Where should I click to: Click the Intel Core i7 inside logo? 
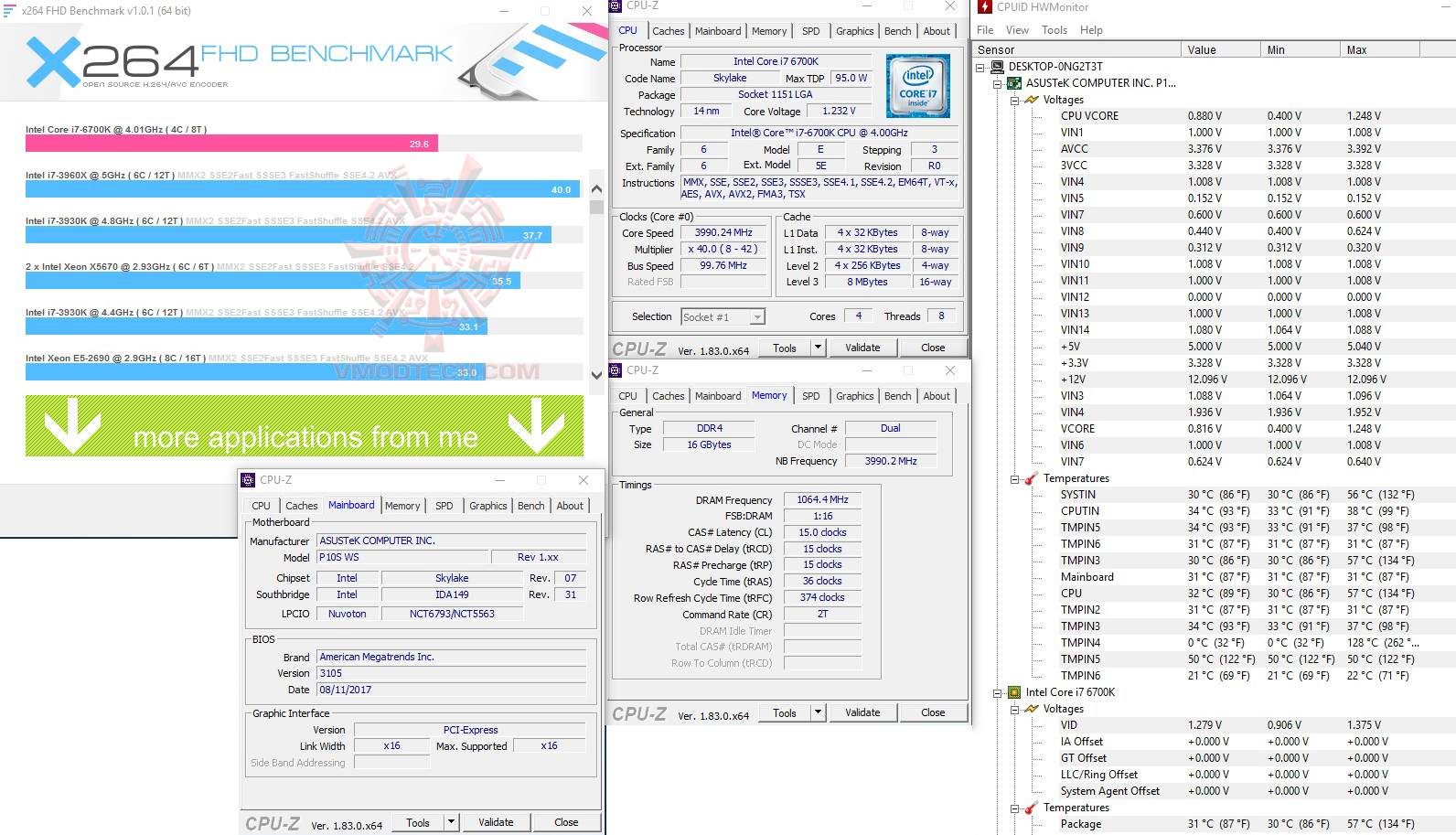click(x=918, y=88)
